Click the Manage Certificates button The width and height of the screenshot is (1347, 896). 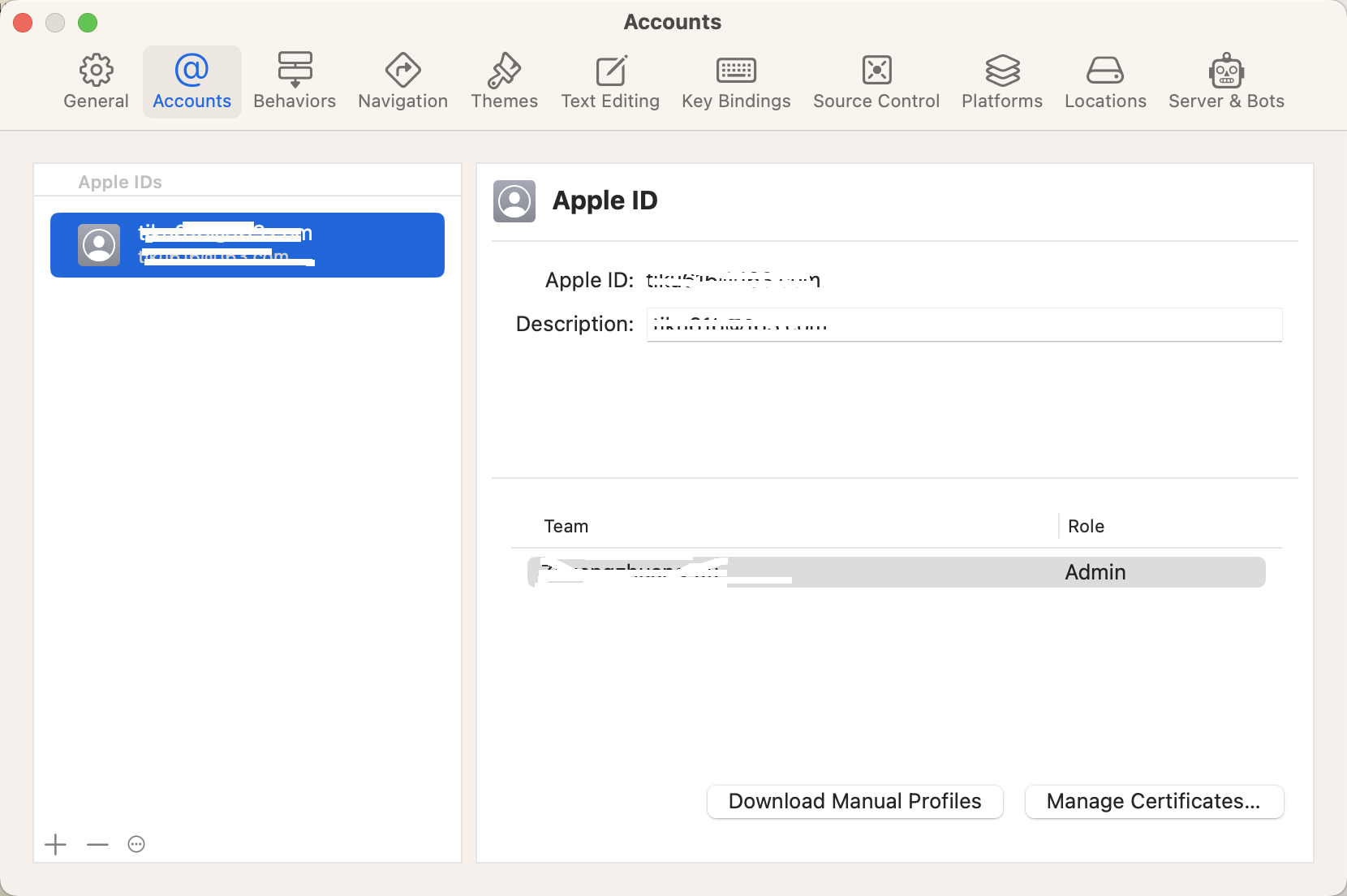click(x=1154, y=802)
